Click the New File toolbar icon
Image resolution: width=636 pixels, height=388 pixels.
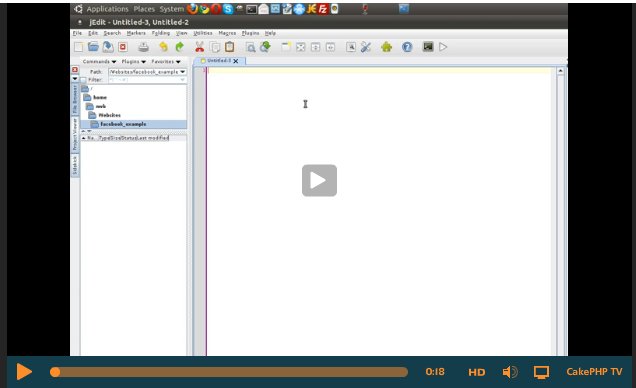click(x=79, y=47)
